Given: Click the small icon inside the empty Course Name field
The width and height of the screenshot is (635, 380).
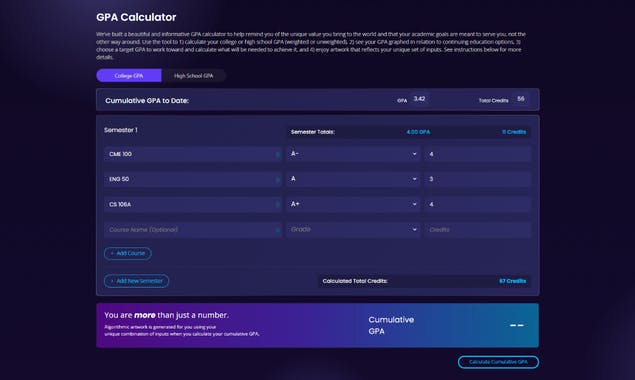Looking at the screenshot, I should (x=277, y=230).
